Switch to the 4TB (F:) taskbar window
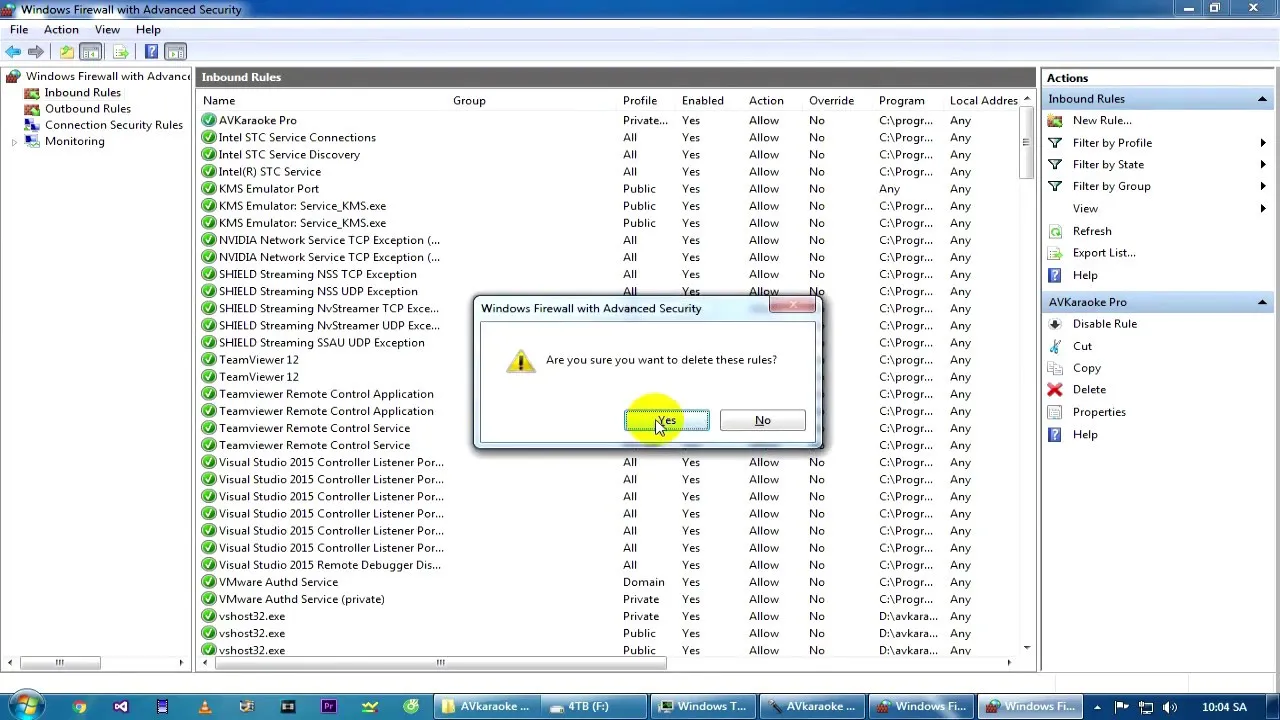Image resolution: width=1280 pixels, height=720 pixels. (592, 706)
